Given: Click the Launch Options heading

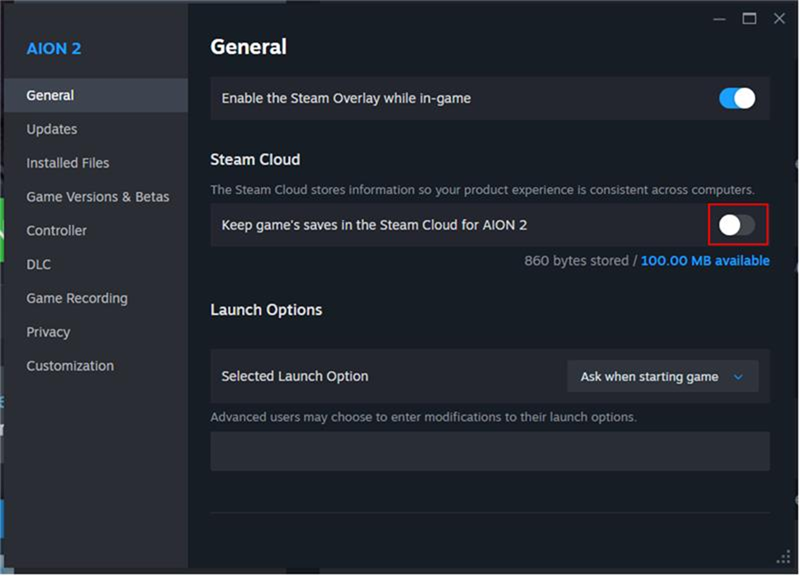Looking at the screenshot, I should (266, 310).
